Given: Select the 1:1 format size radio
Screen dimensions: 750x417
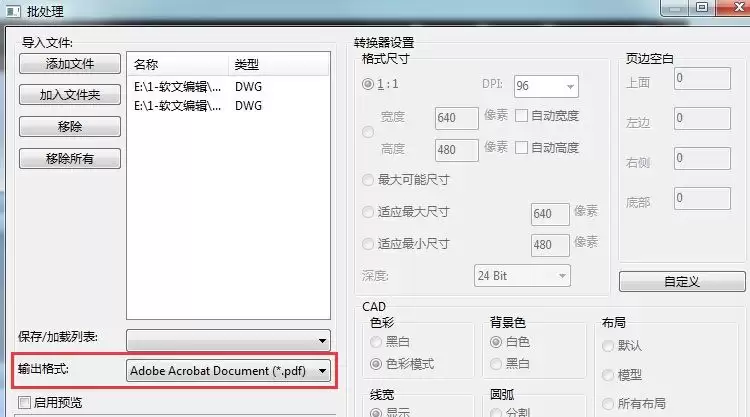Looking at the screenshot, I should [x=368, y=84].
